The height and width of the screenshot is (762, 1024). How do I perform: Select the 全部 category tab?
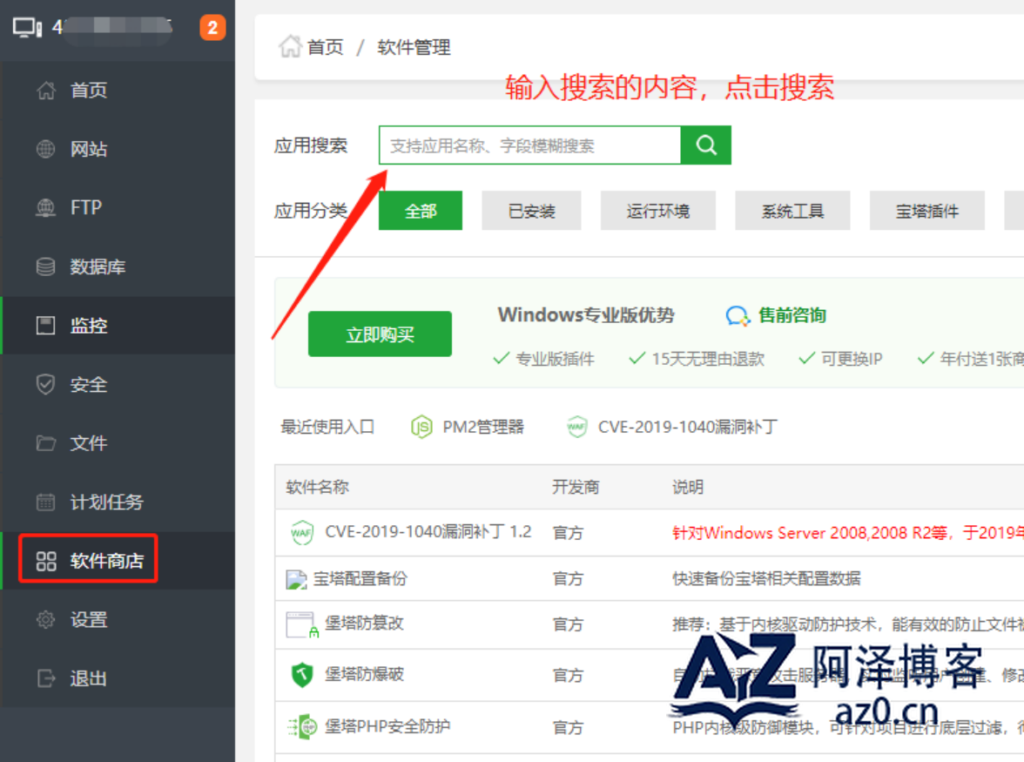click(421, 210)
